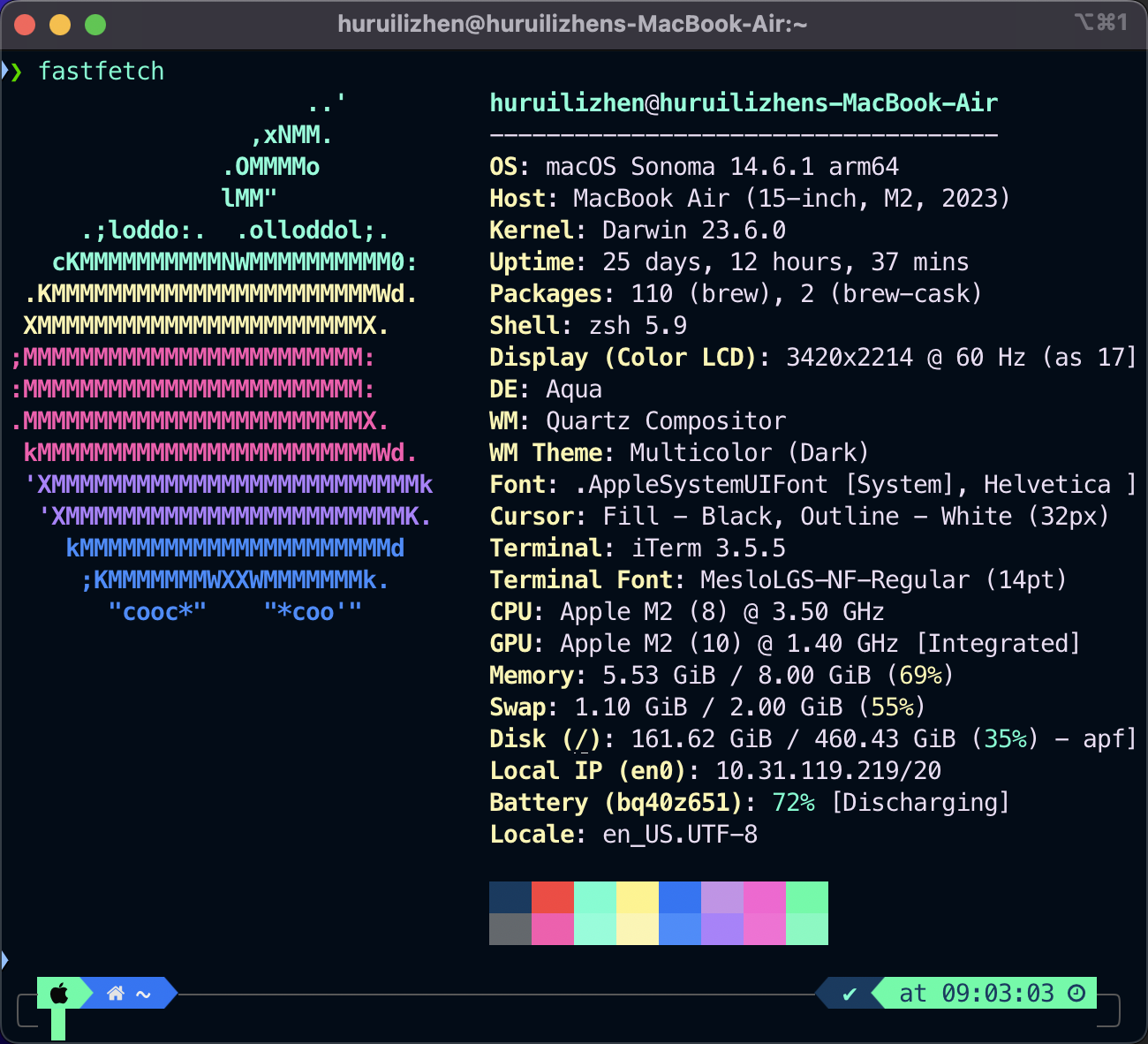The height and width of the screenshot is (1044, 1148).
Task: Click the red color swatch
Action: click(x=553, y=897)
